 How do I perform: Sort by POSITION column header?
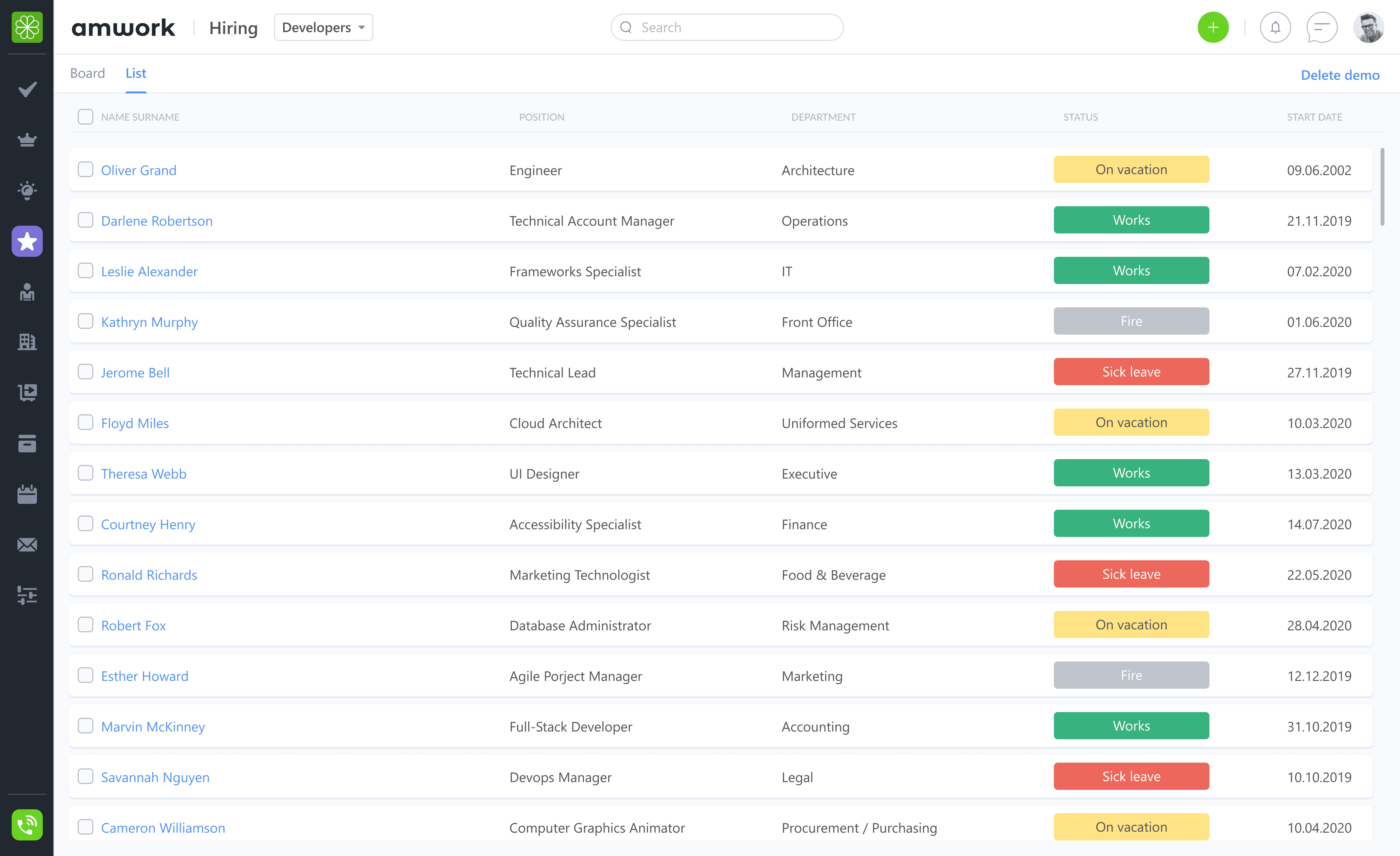point(542,117)
